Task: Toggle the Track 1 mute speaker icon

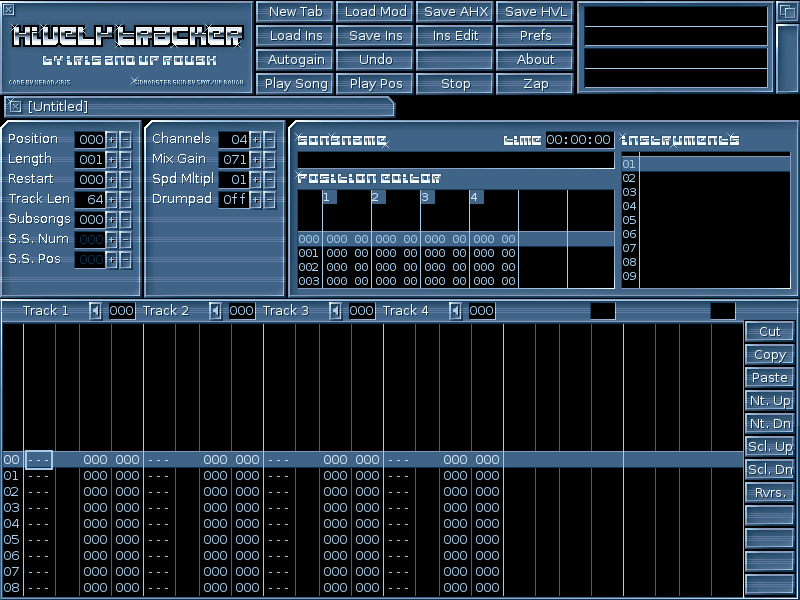Action: tap(96, 311)
